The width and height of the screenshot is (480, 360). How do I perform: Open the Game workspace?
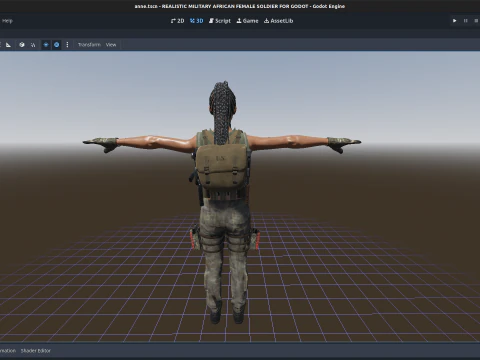[247, 21]
